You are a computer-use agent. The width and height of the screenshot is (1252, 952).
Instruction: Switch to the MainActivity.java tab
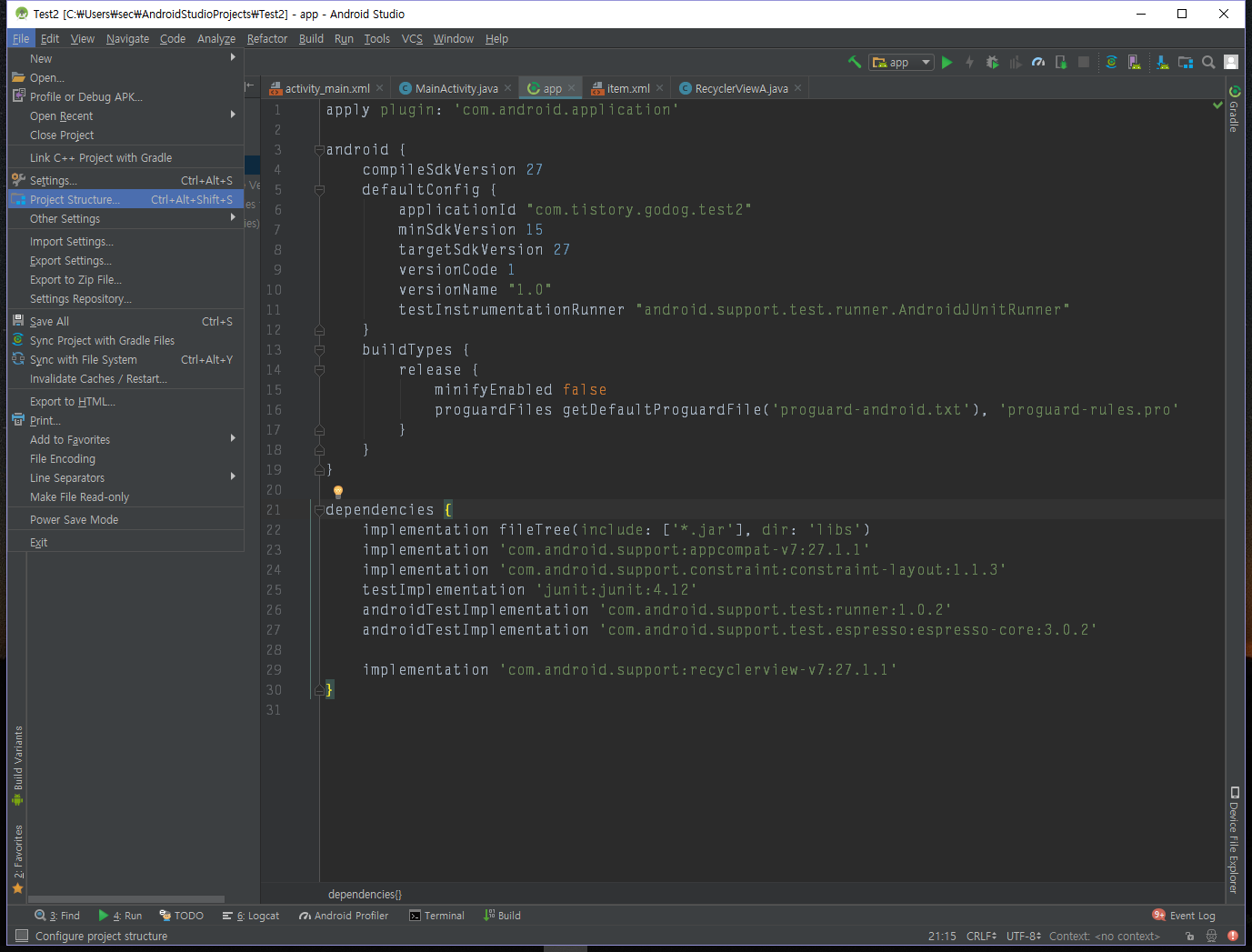pos(456,88)
